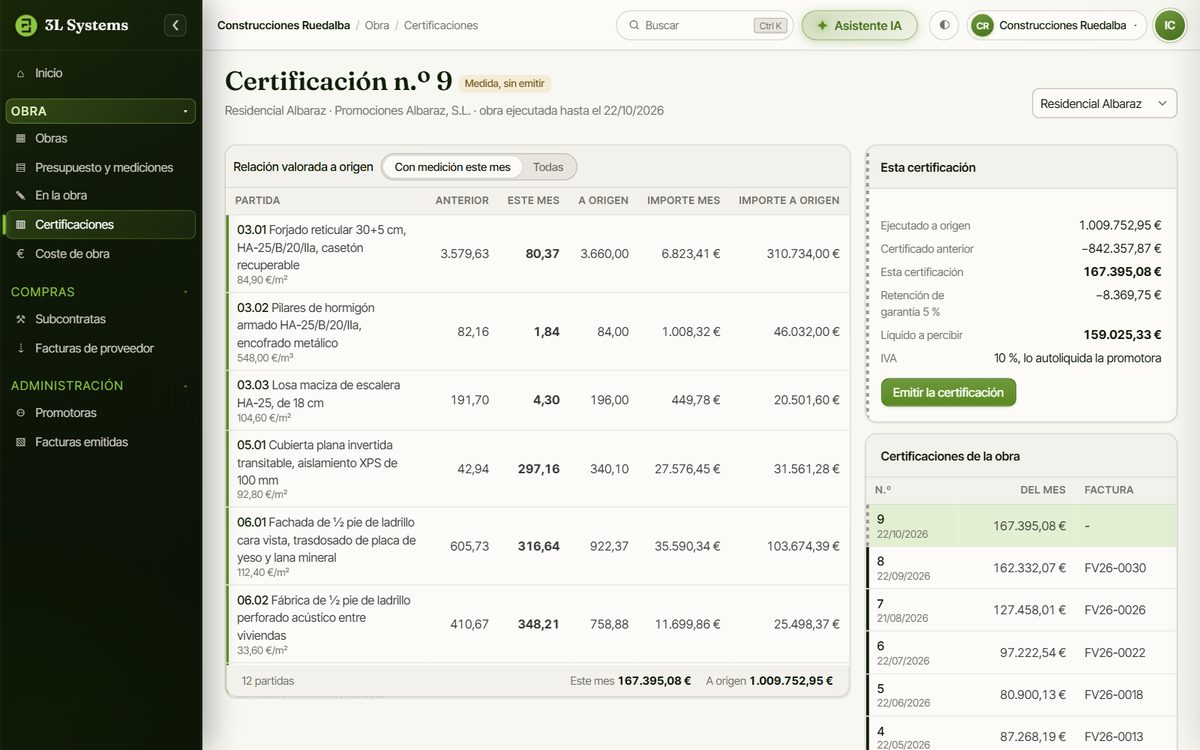
Task: Click the Promotoras icon
Action: tap(20, 412)
